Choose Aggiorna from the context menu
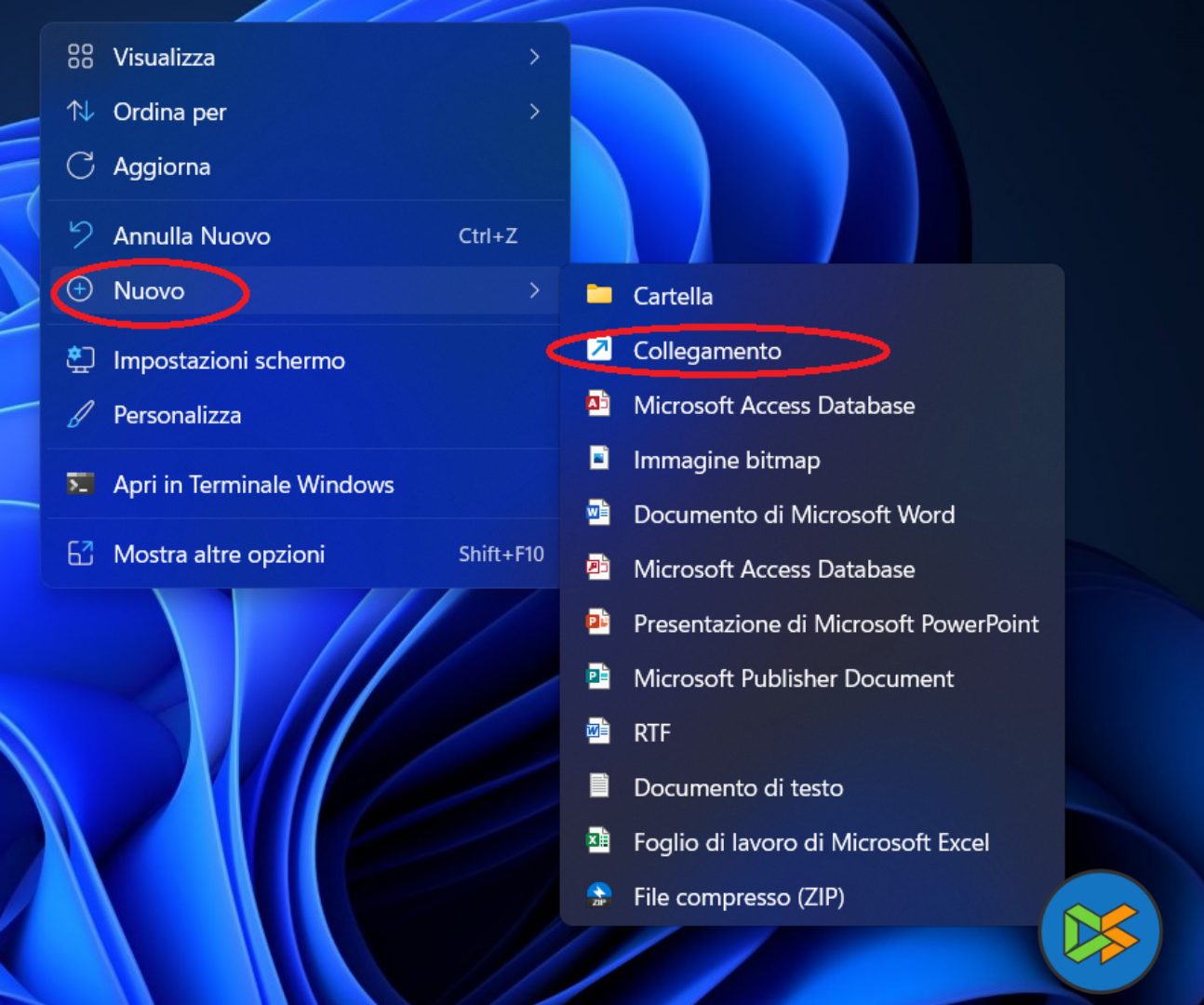Image resolution: width=1204 pixels, height=1005 pixels. coord(306,167)
